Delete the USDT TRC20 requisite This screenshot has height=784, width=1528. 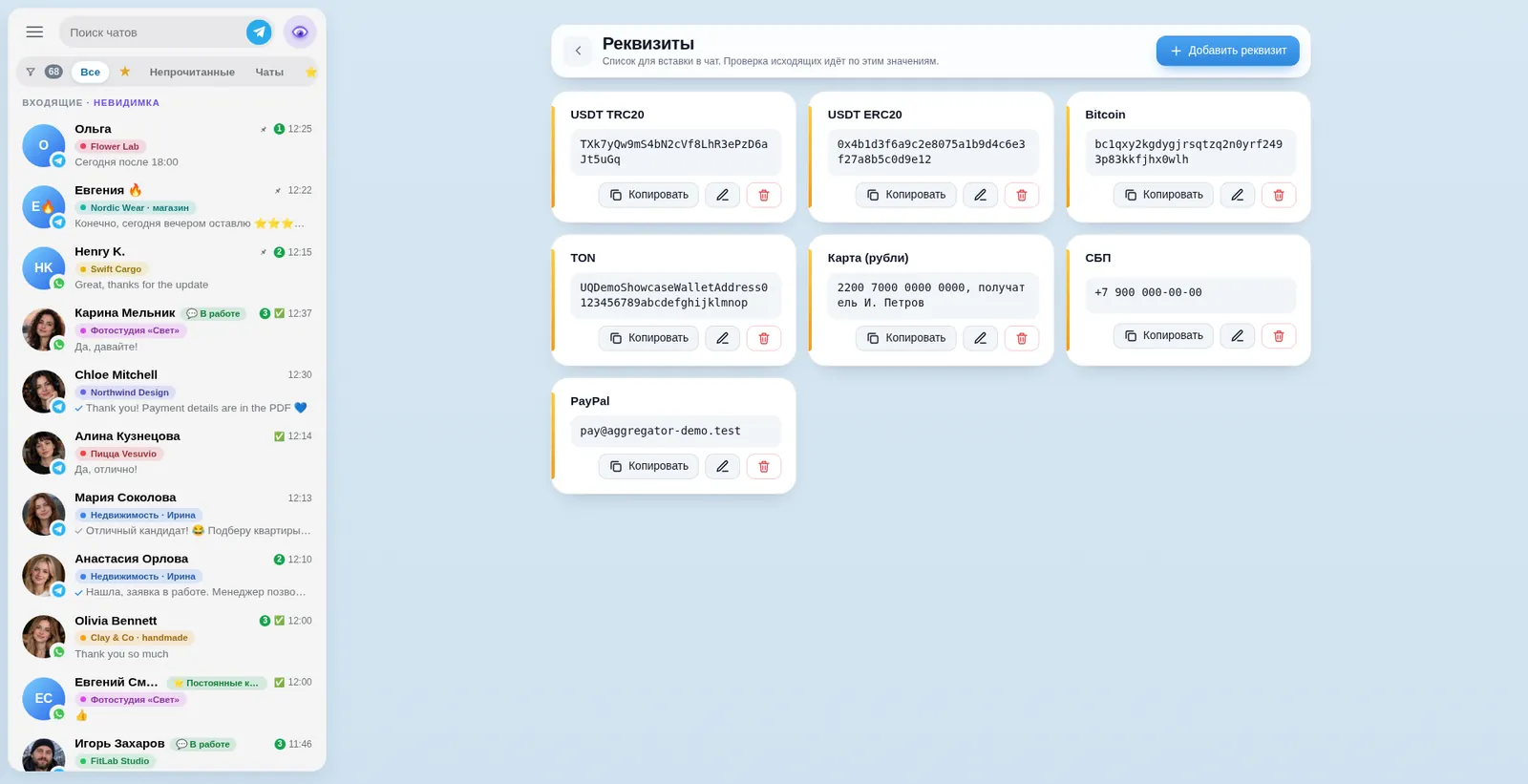pos(764,195)
